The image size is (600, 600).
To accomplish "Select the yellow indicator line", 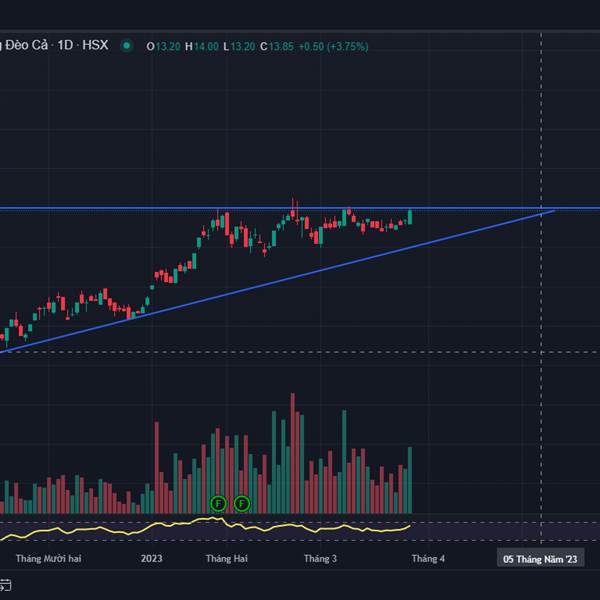I will (205, 528).
